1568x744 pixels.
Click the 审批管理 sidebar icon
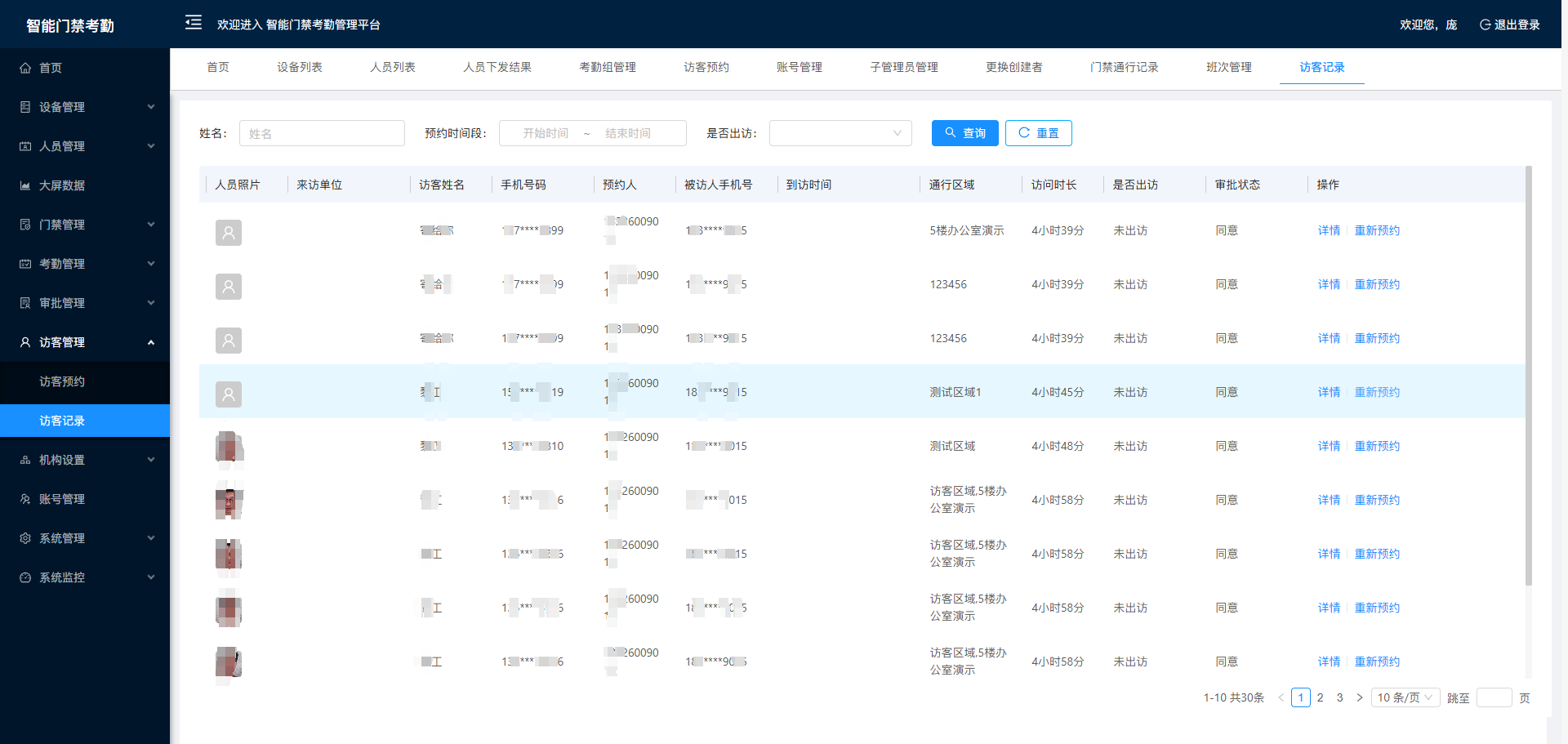point(25,303)
